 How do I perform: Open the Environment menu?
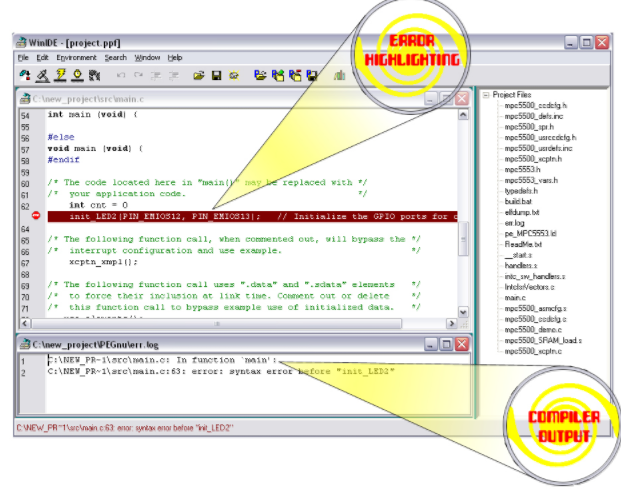pyautogui.click(x=77, y=58)
